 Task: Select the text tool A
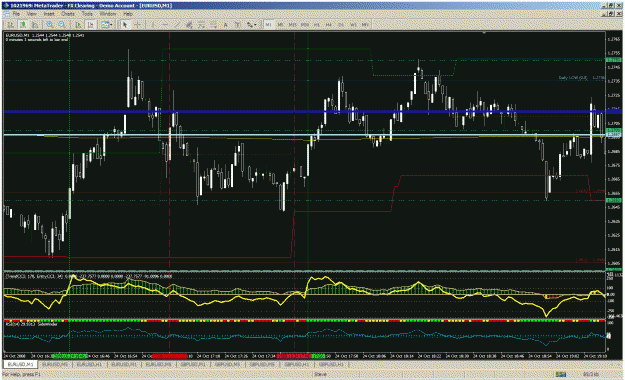226,25
